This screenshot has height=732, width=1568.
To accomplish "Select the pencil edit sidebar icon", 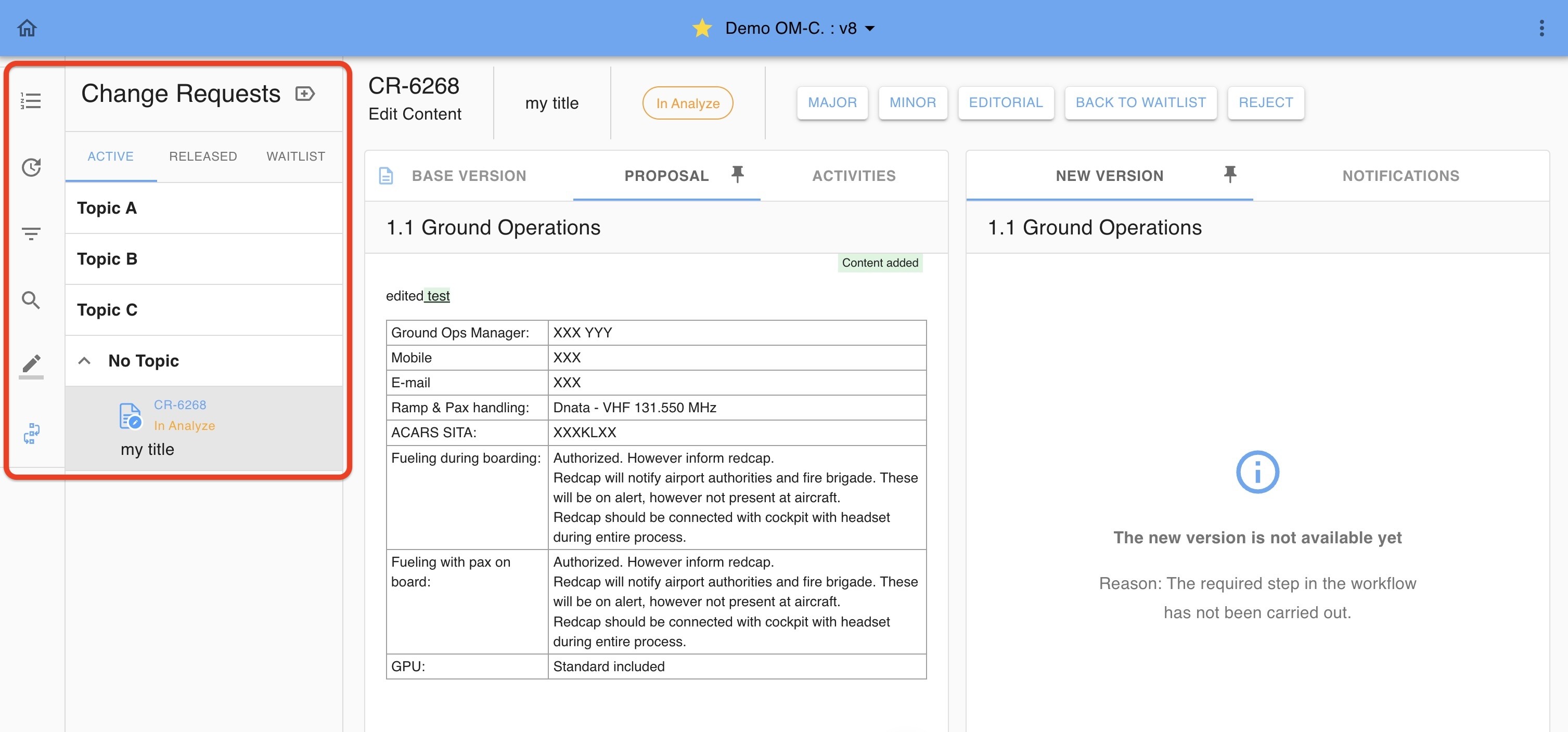I will pyautogui.click(x=31, y=364).
